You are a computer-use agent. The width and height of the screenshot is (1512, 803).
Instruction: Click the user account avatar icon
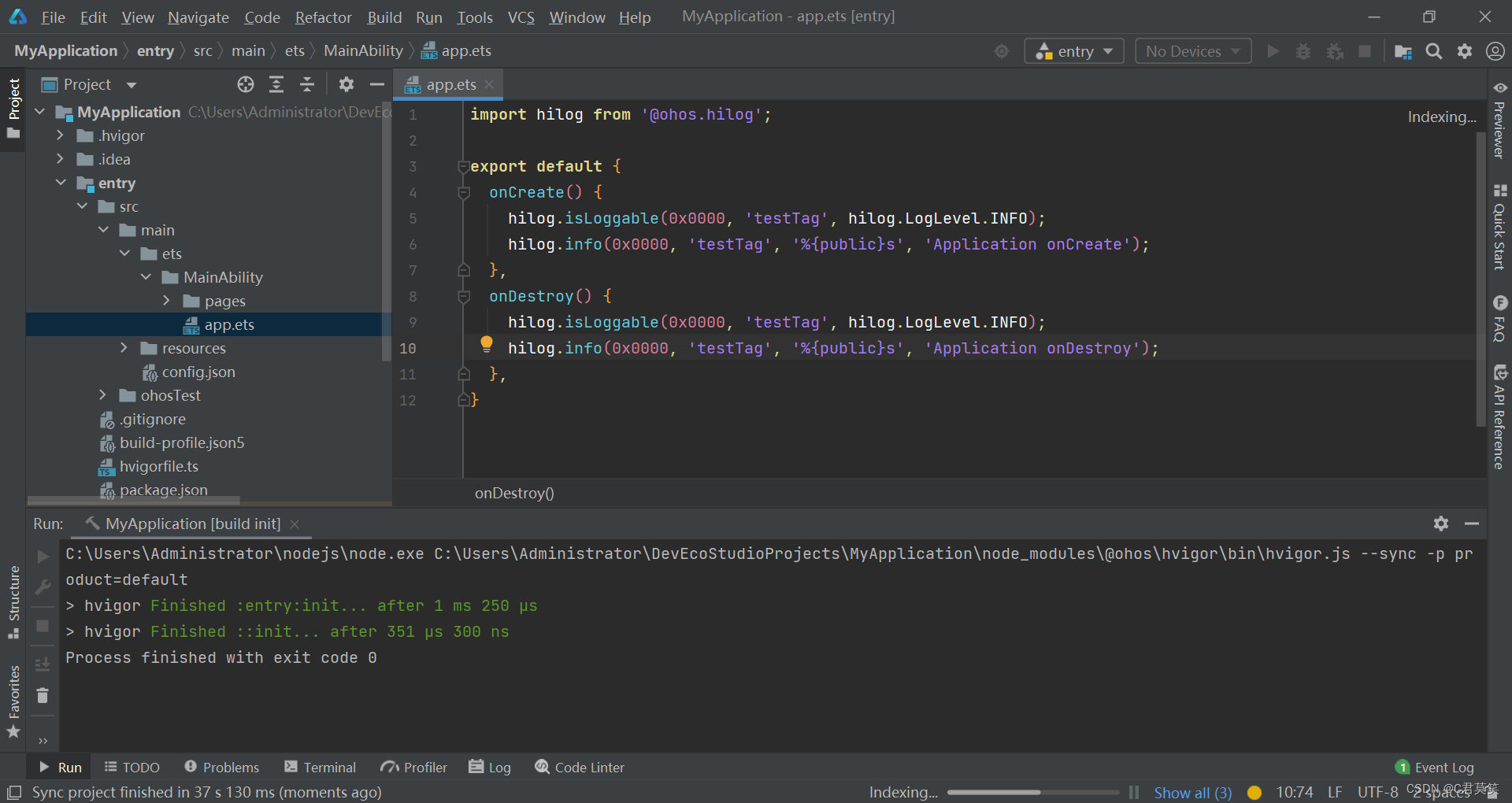pos(1495,51)
